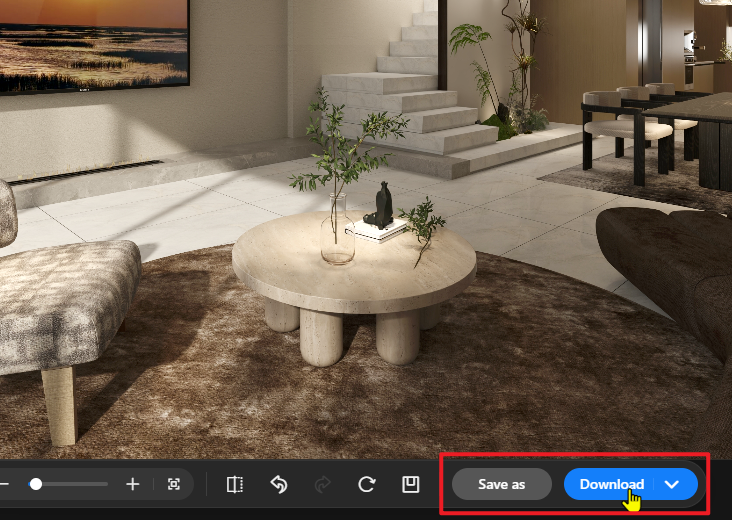Click the Save as button
Screen dimensions: 732x520
[x=501, y=484]
